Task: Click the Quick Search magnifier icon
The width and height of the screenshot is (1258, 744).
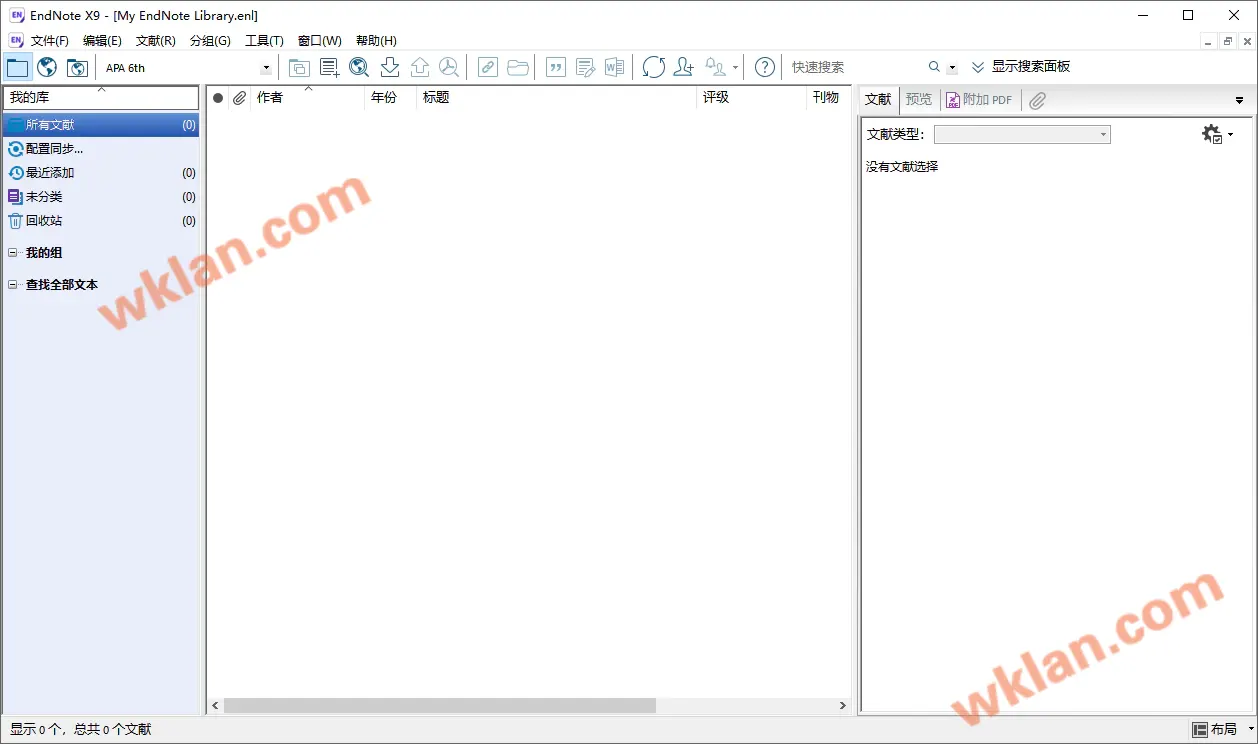Action: (934, 67)
